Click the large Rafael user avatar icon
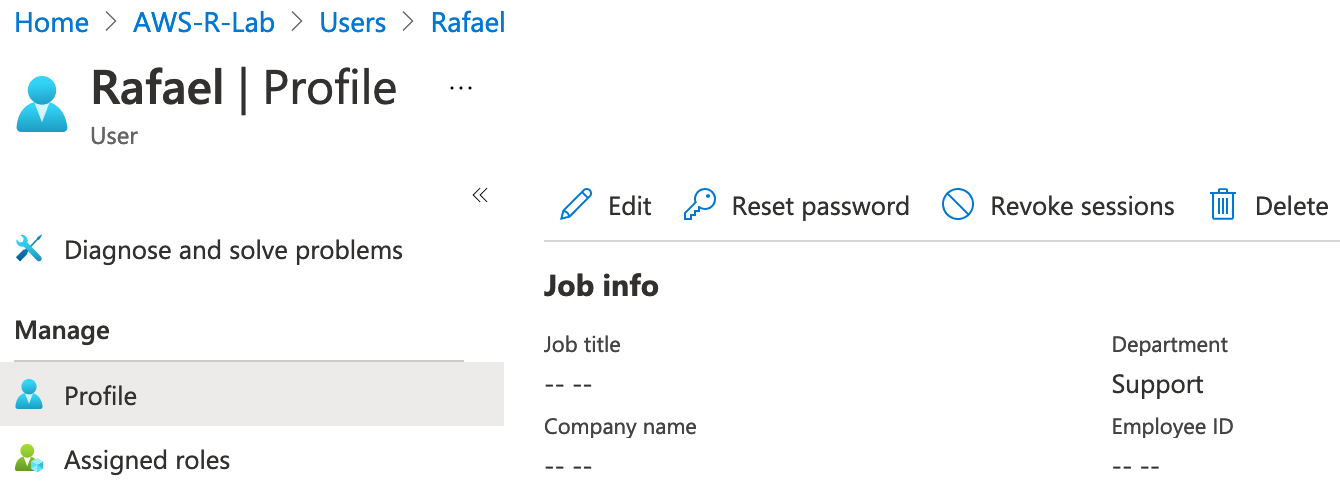Screen dimensions: 1340x500 [x=42, y=104]
